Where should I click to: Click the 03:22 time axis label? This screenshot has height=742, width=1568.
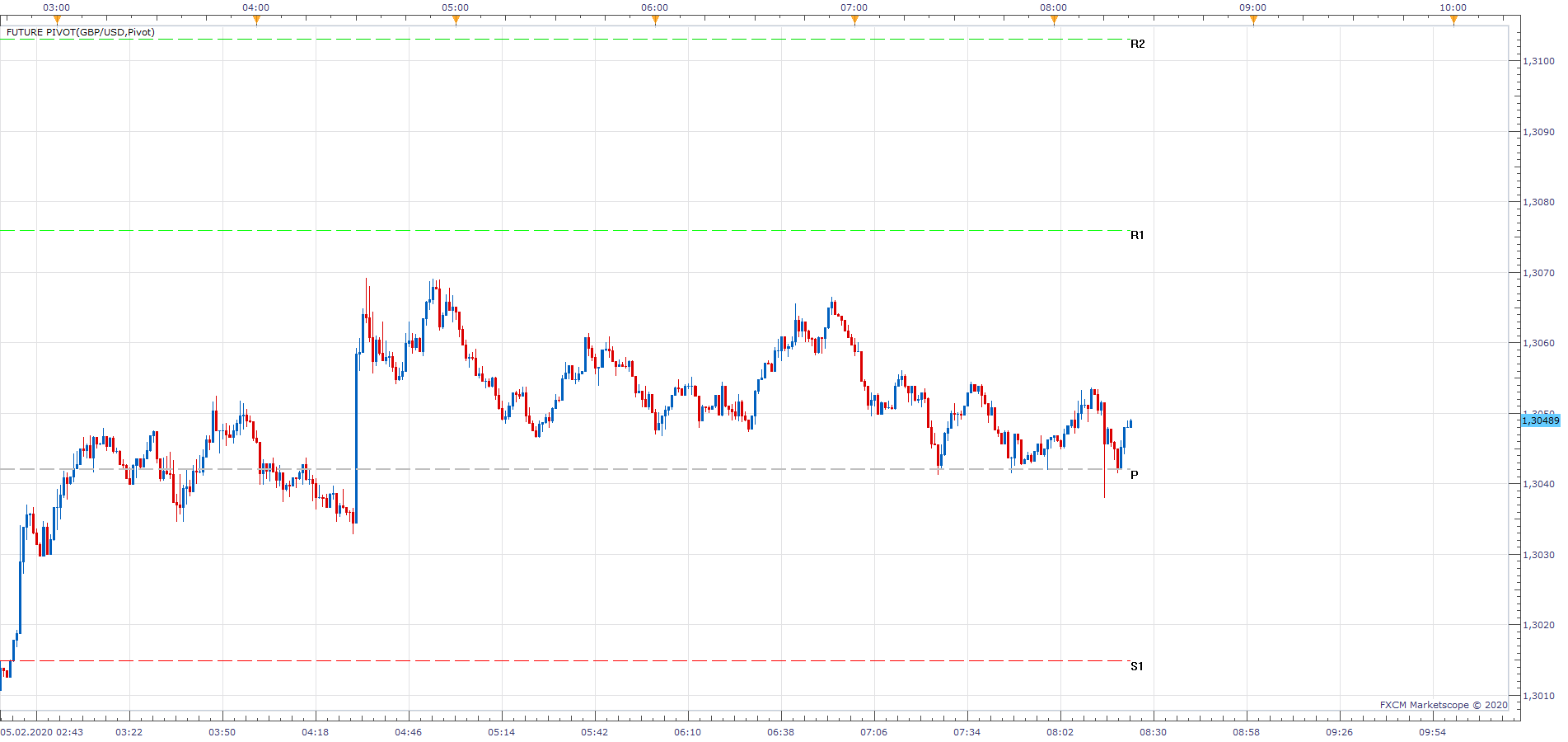pyautogui.click(x=129, y=732)
